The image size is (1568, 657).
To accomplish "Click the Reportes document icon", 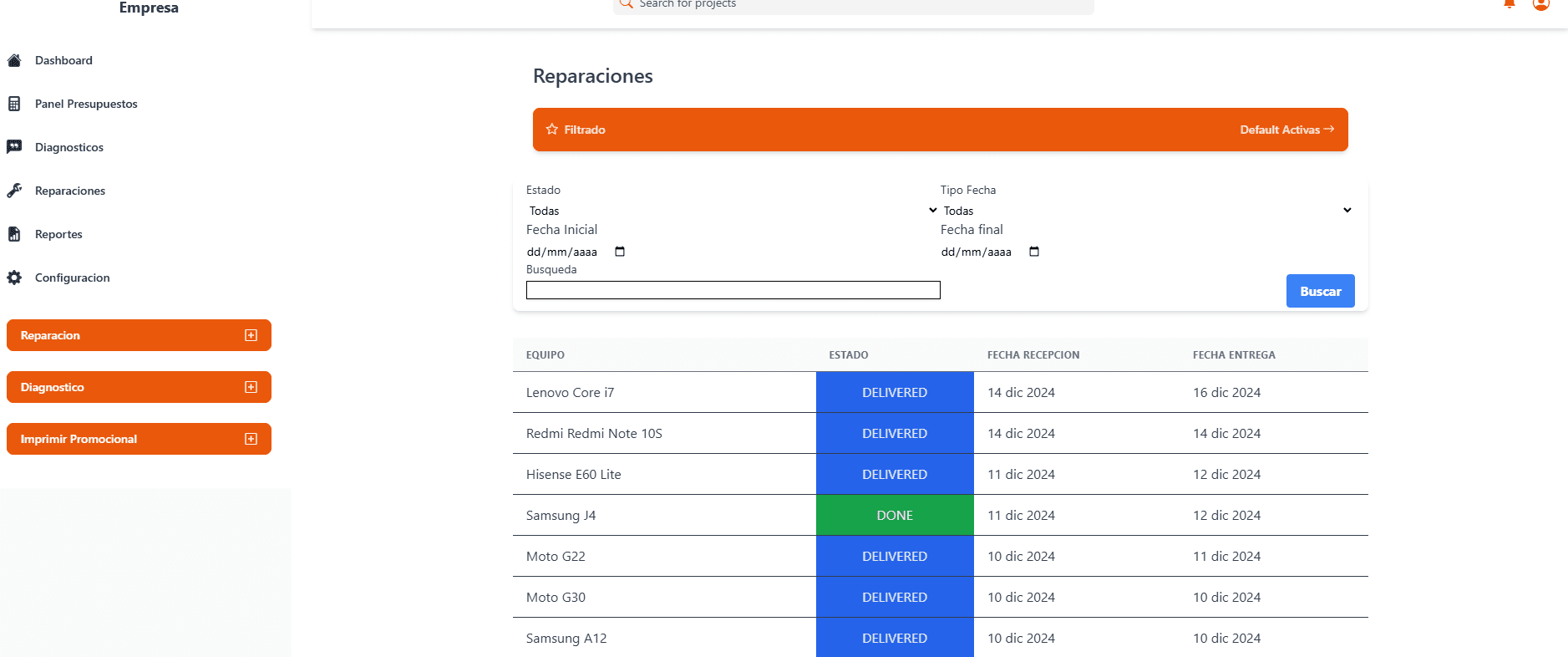I will [14, 234].
